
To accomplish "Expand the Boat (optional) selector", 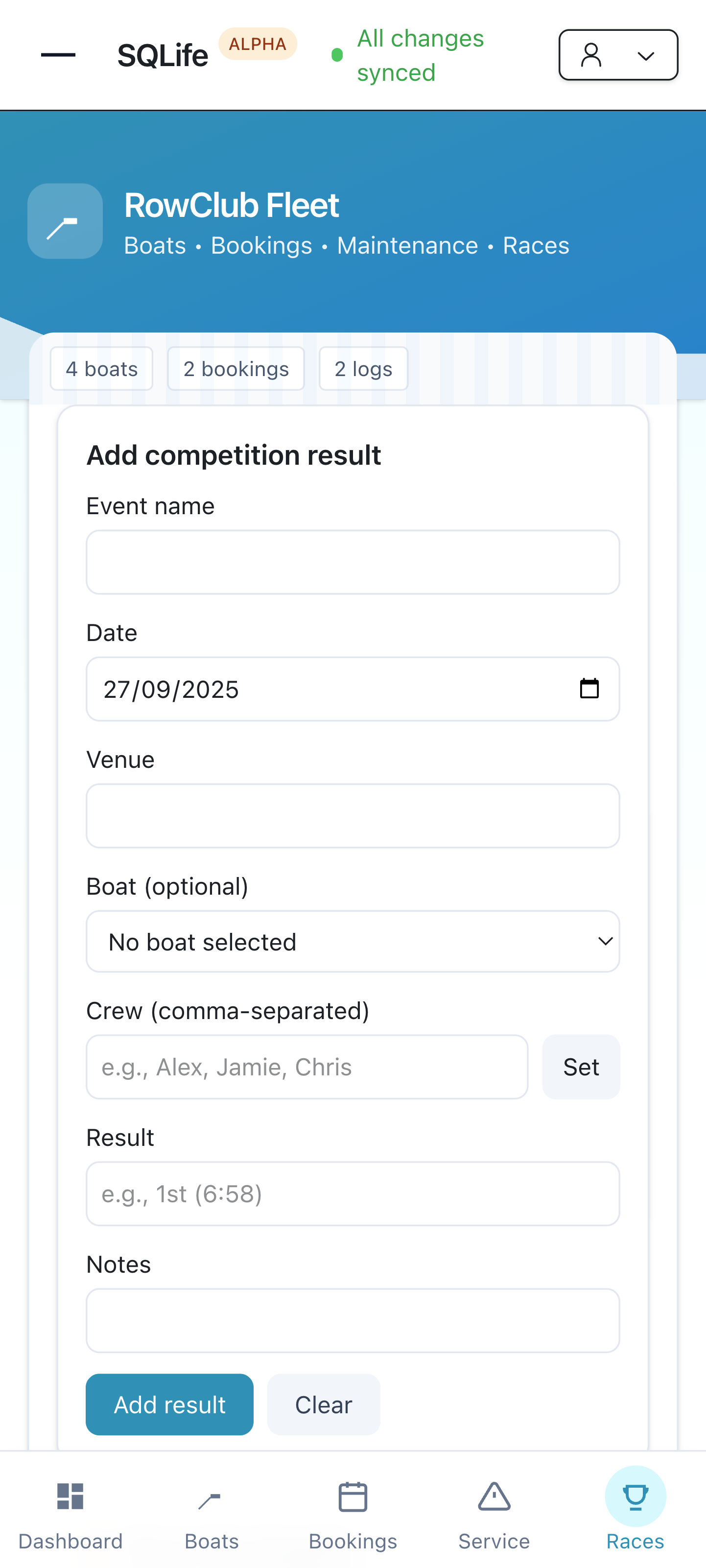I will (x=353, y=942).
